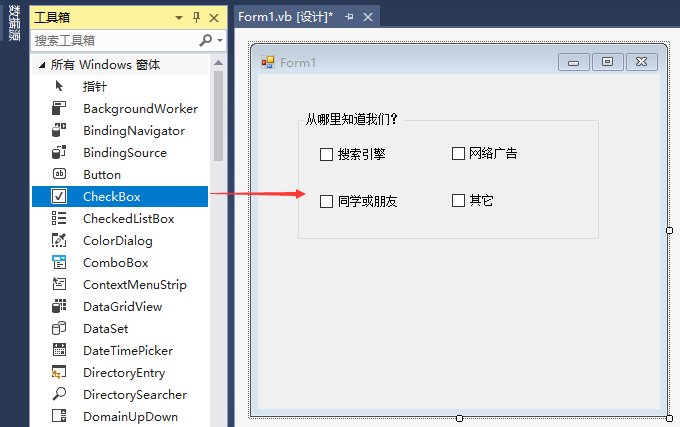Screen dimensions: 680x427
Task: Click the ContextMenuStrip icon
Action: tap(59, 284)
